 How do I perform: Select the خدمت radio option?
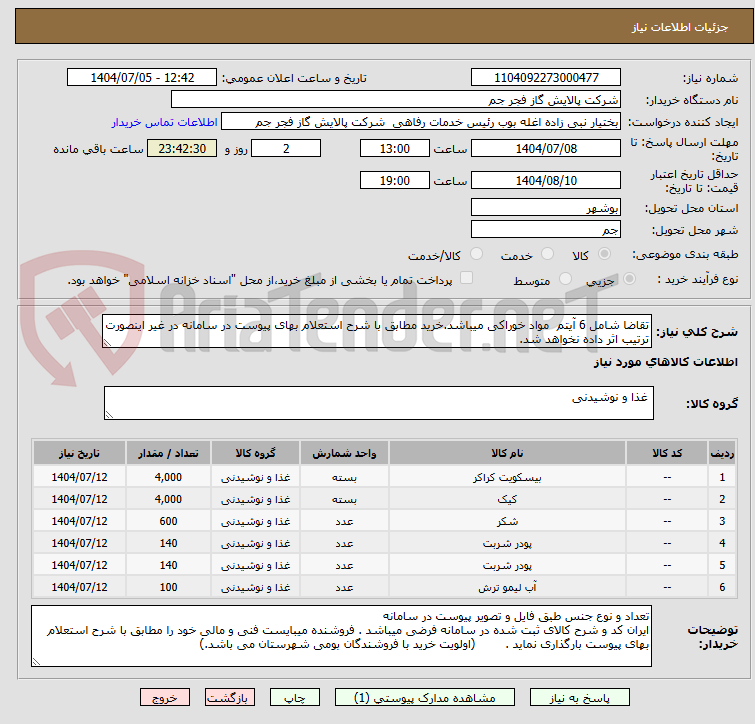coord(547,254)
